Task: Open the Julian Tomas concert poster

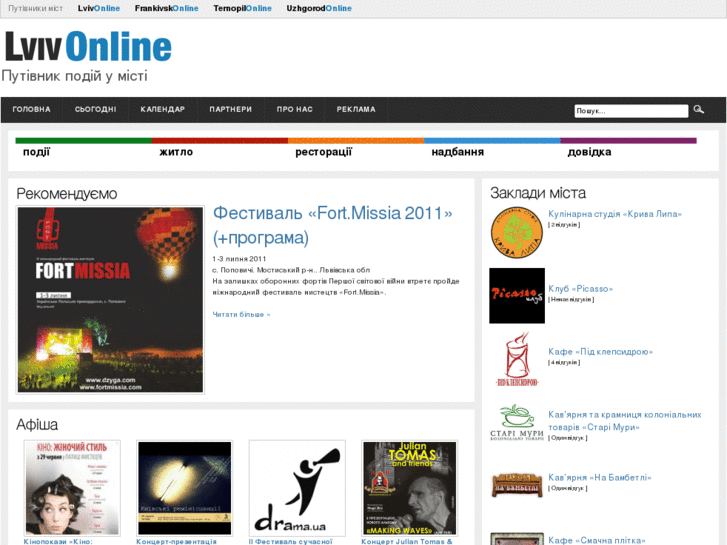Action: [x=410, y=488]
